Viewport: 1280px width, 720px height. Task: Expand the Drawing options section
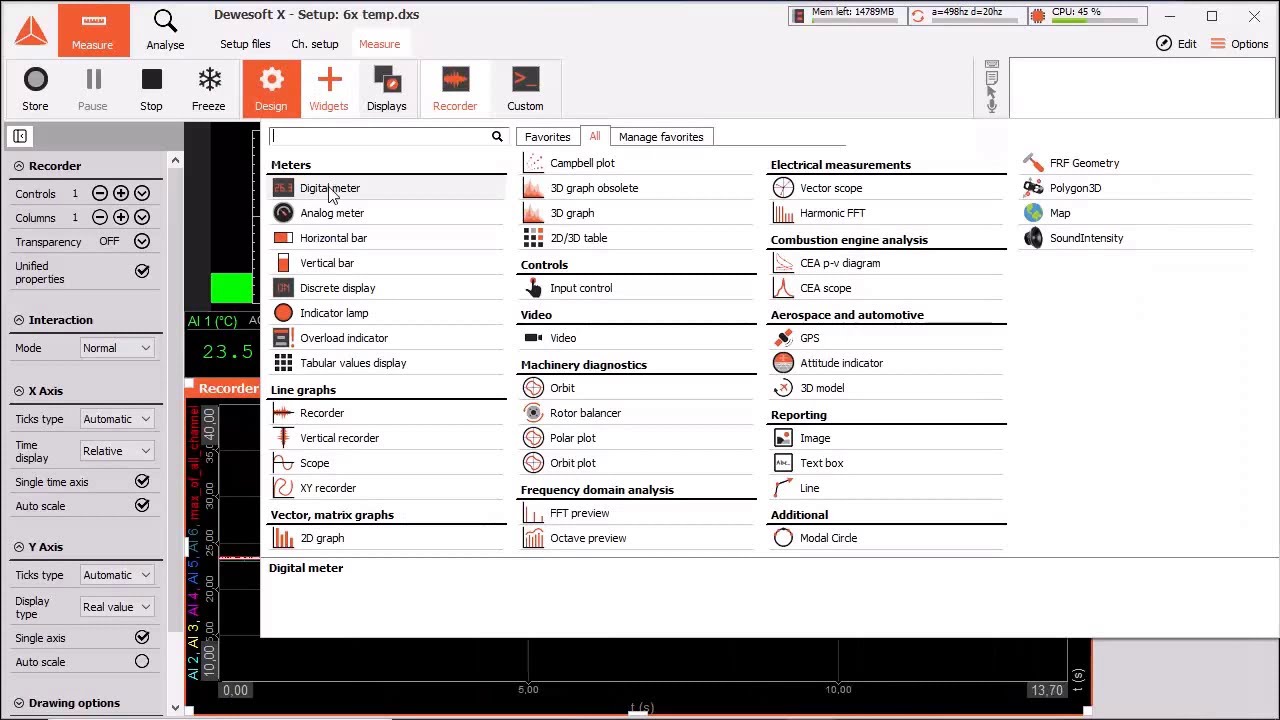point(19,703)
